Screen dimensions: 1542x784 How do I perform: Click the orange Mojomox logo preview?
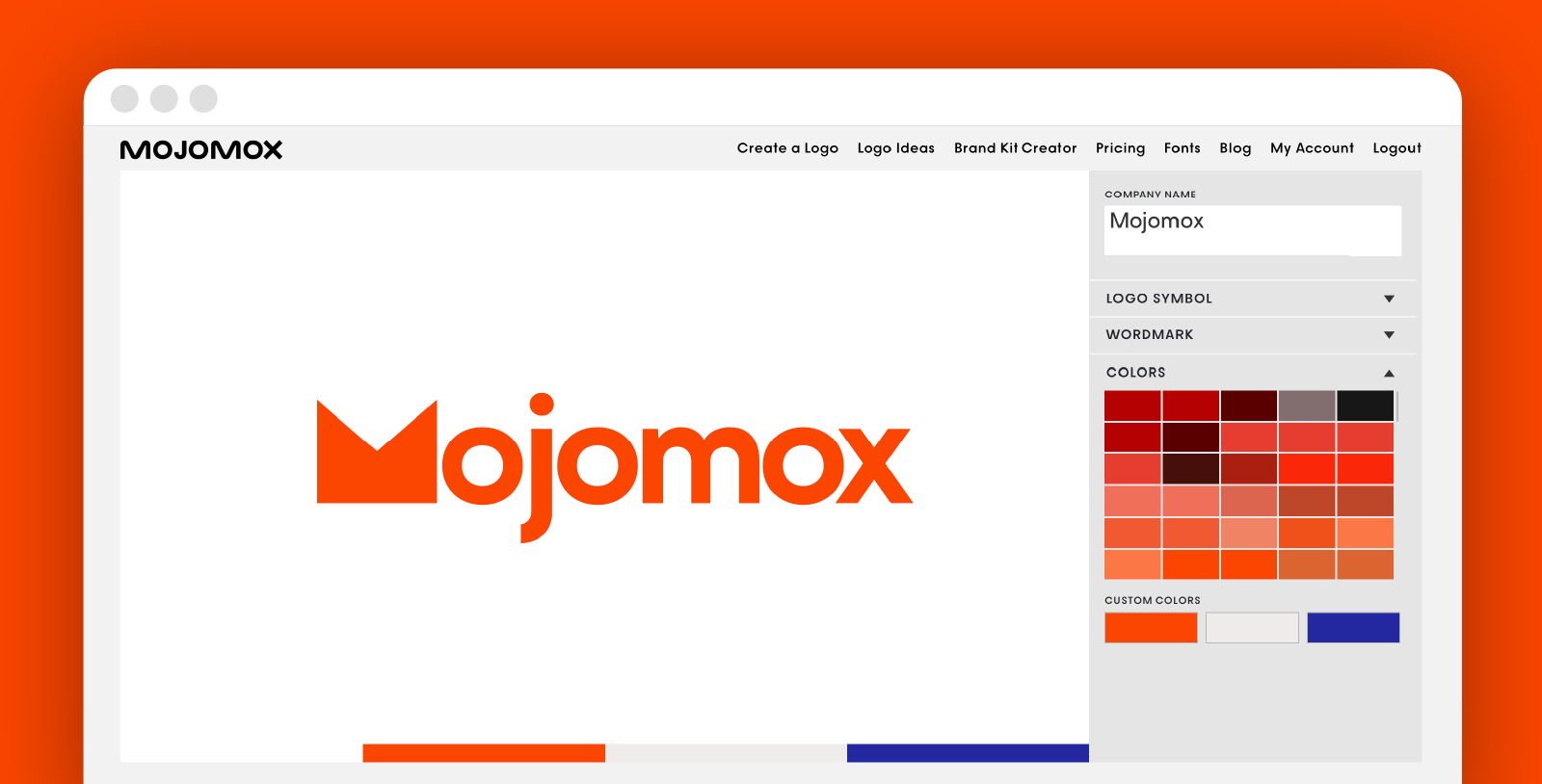(x=615, y=468)
